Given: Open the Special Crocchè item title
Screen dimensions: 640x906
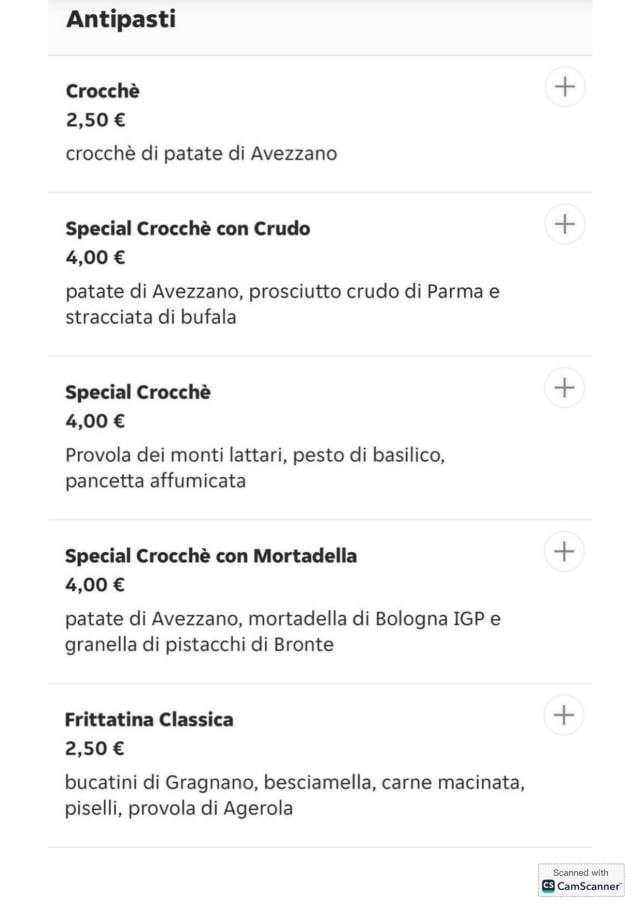Looking at the screenshot, I should pos(138,392).
